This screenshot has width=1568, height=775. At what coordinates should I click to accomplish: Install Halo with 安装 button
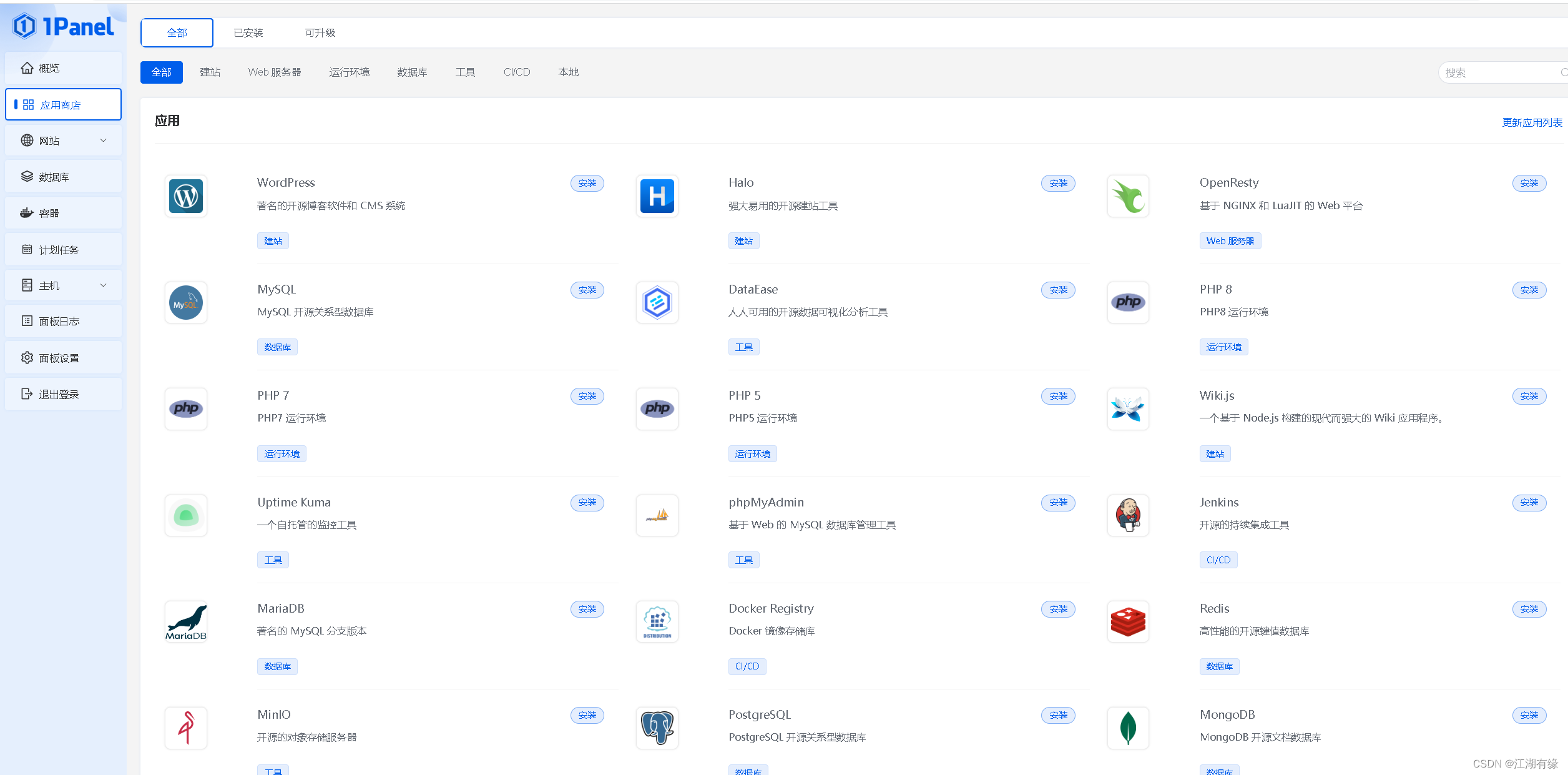1058,183
